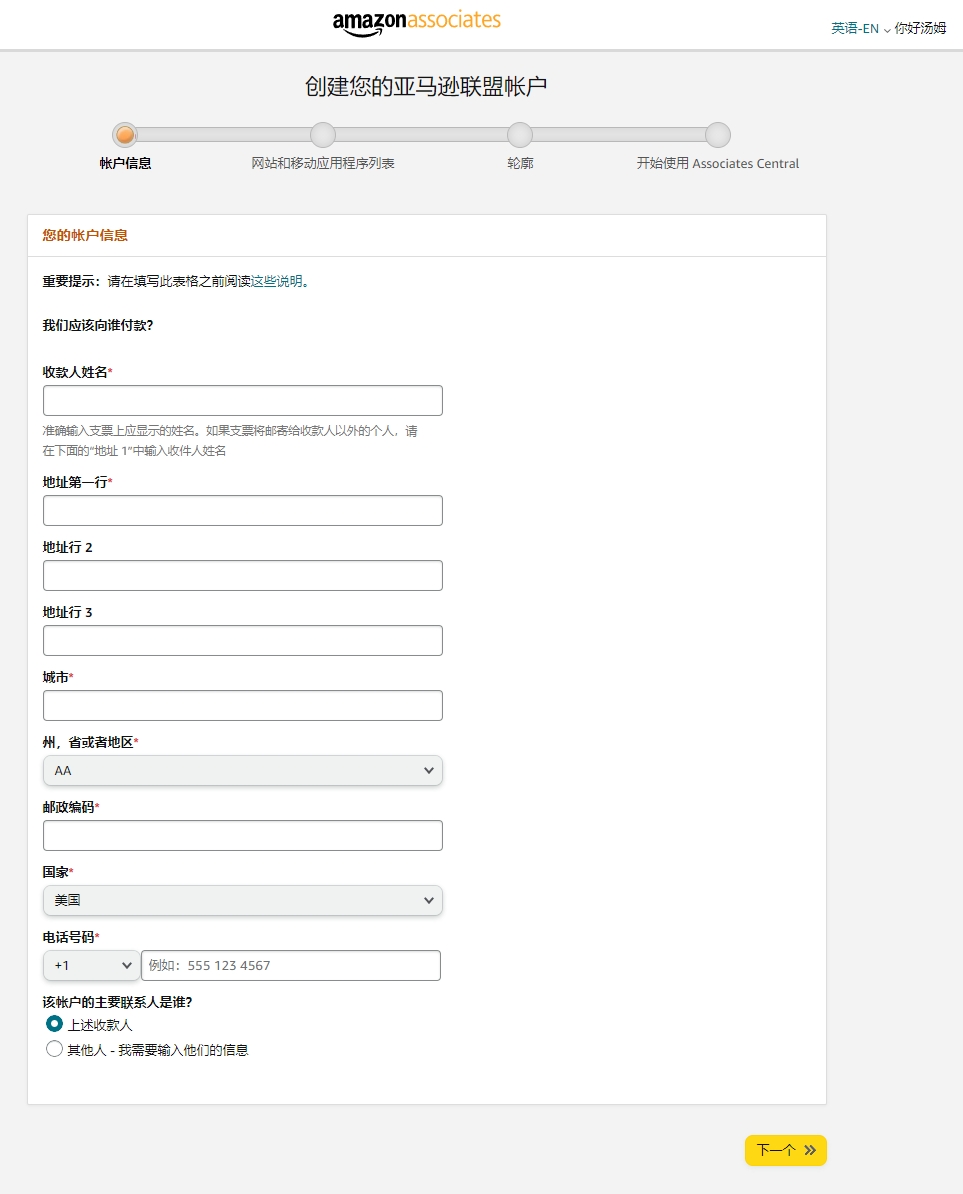The height and width of the screenshot is (1194, 963).
Task: Focus the 地址第一行 input field
Action: pos(243,510)
